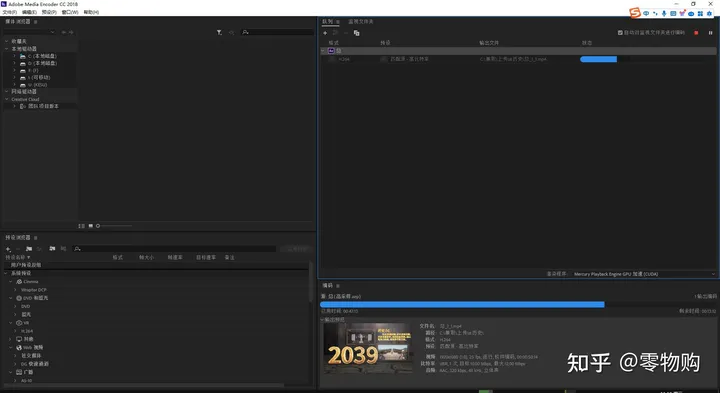Open the 匹配源 preset in queue row
Viewport: 720px width, 393px height.
(x=410, y=59)
